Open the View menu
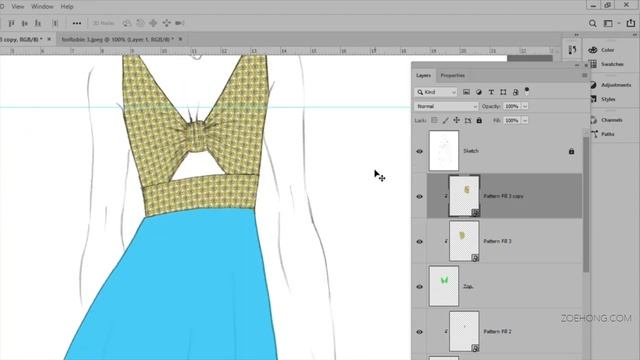This screenshot has height=360, width=640. [18, 7]
